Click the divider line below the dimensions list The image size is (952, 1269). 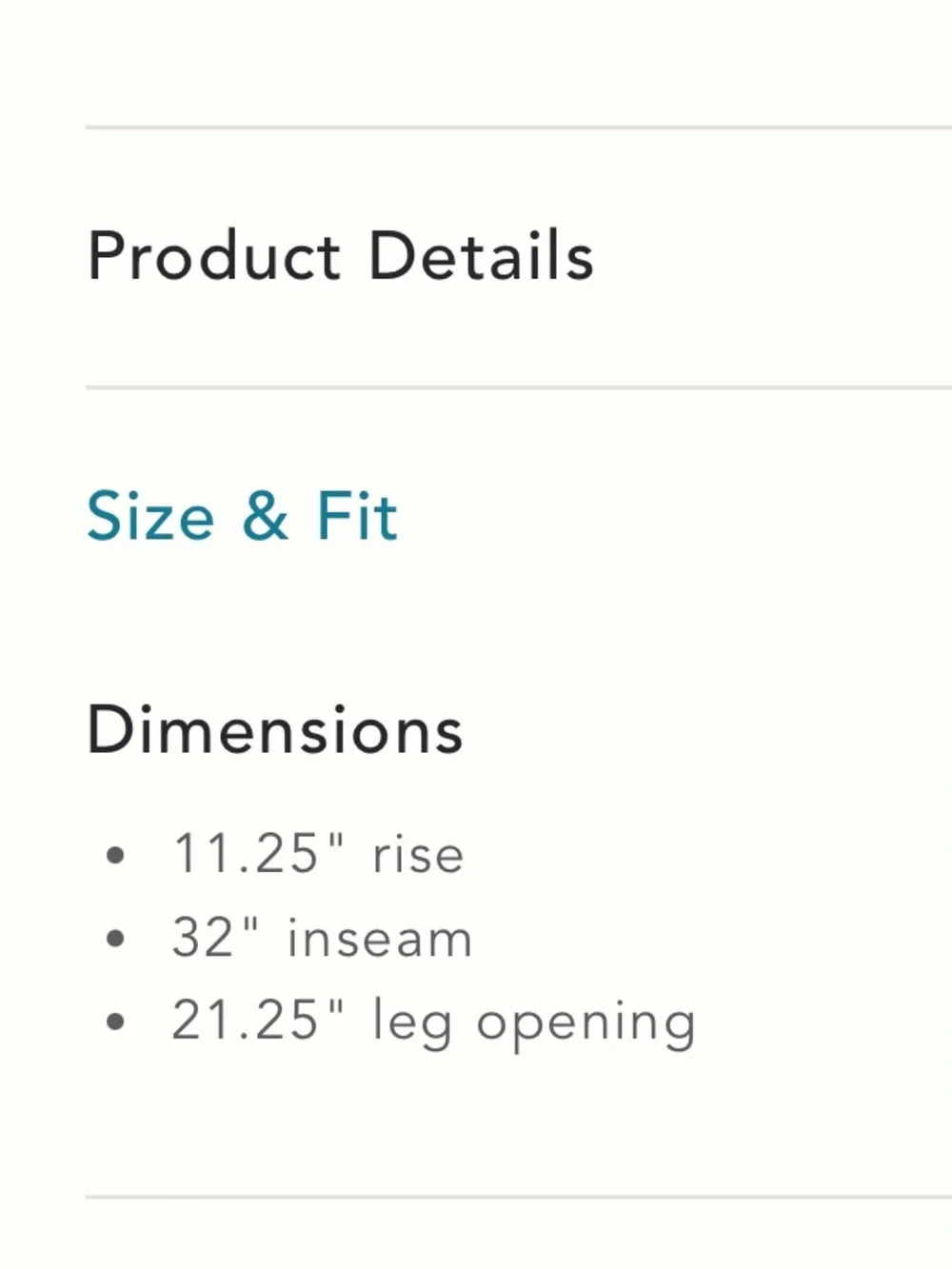(x=519, y=1197)
